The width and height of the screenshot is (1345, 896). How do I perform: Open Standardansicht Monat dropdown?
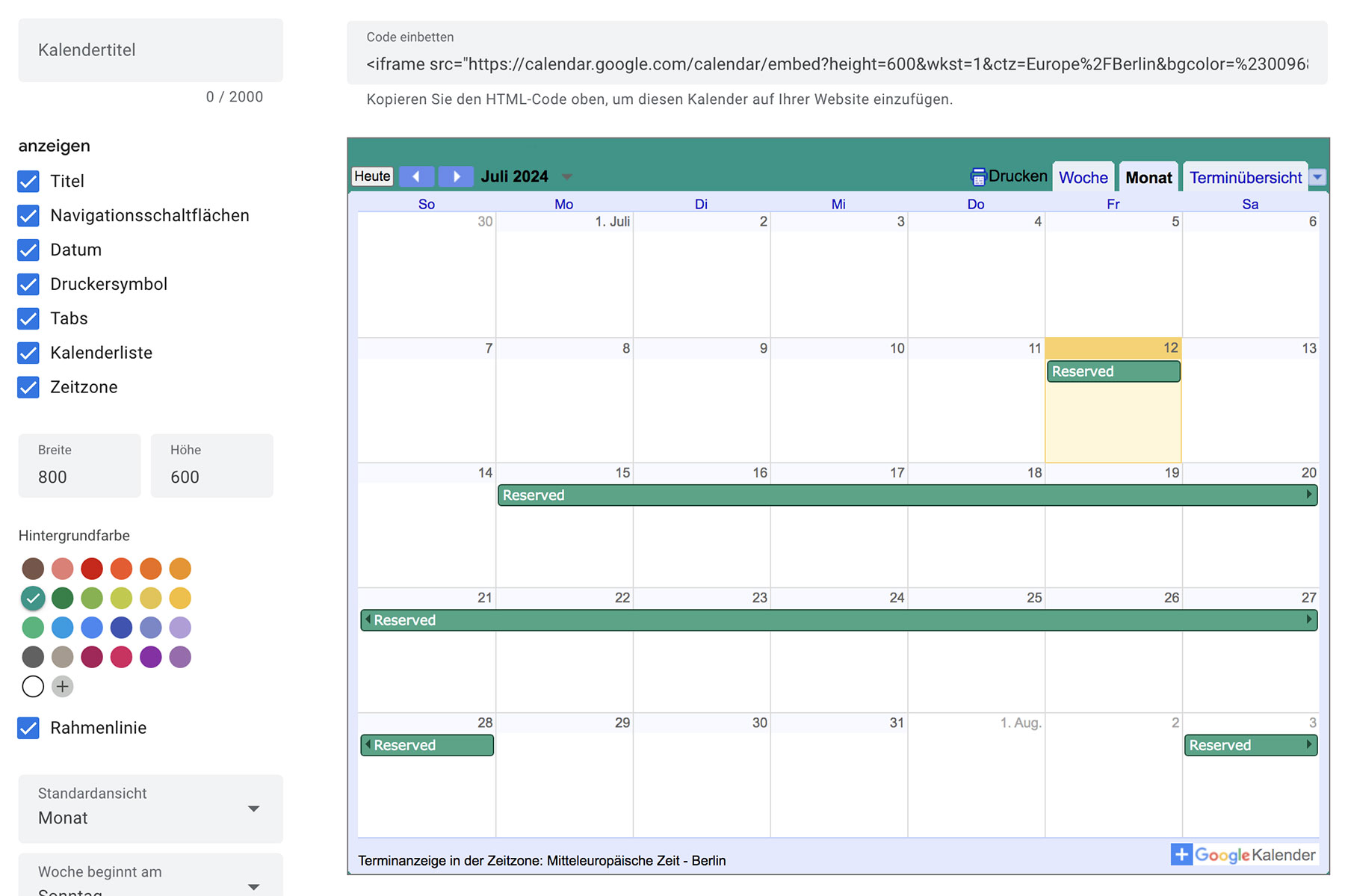(150, 808)
